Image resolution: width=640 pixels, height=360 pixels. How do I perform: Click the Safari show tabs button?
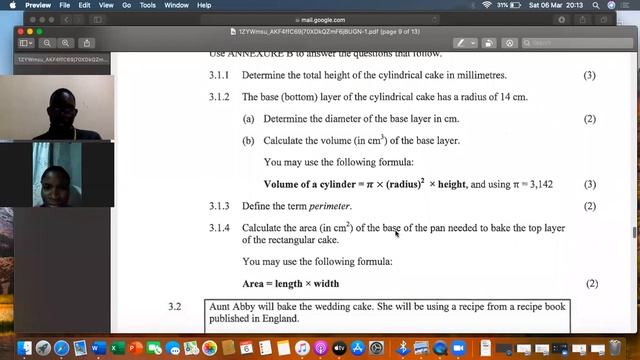(x=603, y=20)
